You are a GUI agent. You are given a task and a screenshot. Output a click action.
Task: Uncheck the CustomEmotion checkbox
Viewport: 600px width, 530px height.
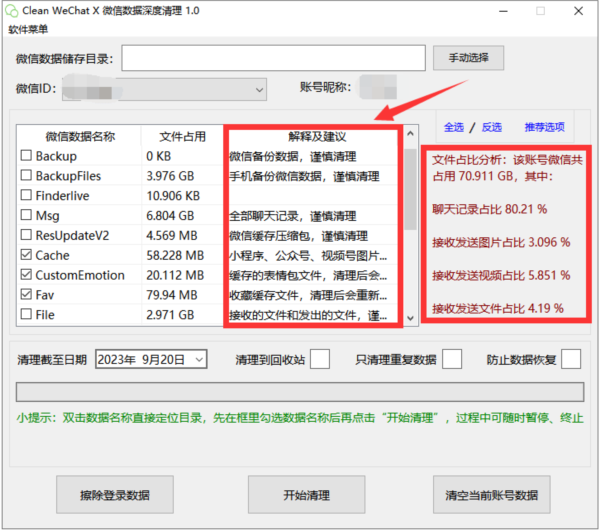tap(26, 275)
